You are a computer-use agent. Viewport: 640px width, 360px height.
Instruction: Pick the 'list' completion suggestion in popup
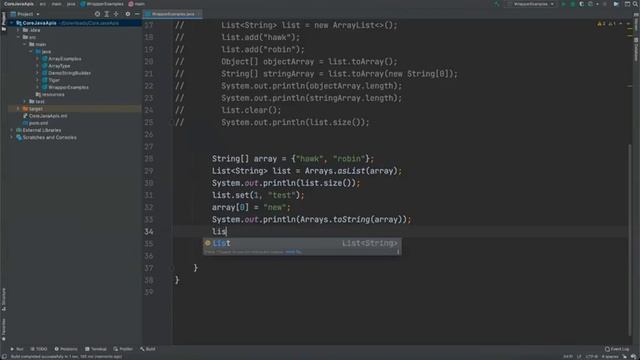pyautogui.click(x=302, y=243)
